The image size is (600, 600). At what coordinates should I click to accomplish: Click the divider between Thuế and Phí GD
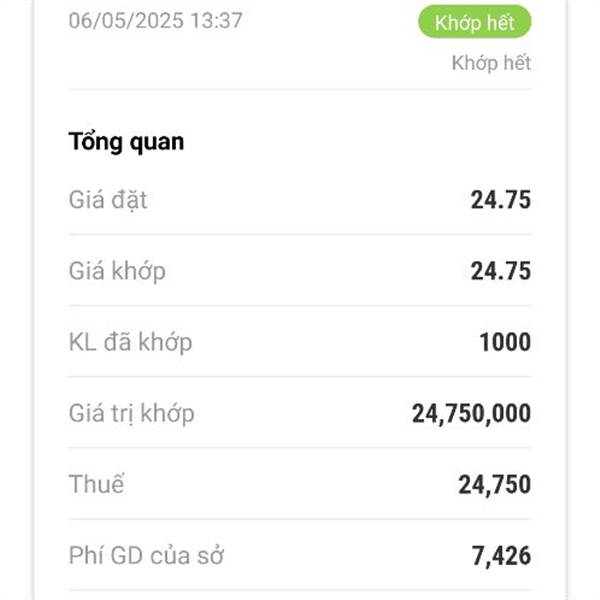pos(300,519)
